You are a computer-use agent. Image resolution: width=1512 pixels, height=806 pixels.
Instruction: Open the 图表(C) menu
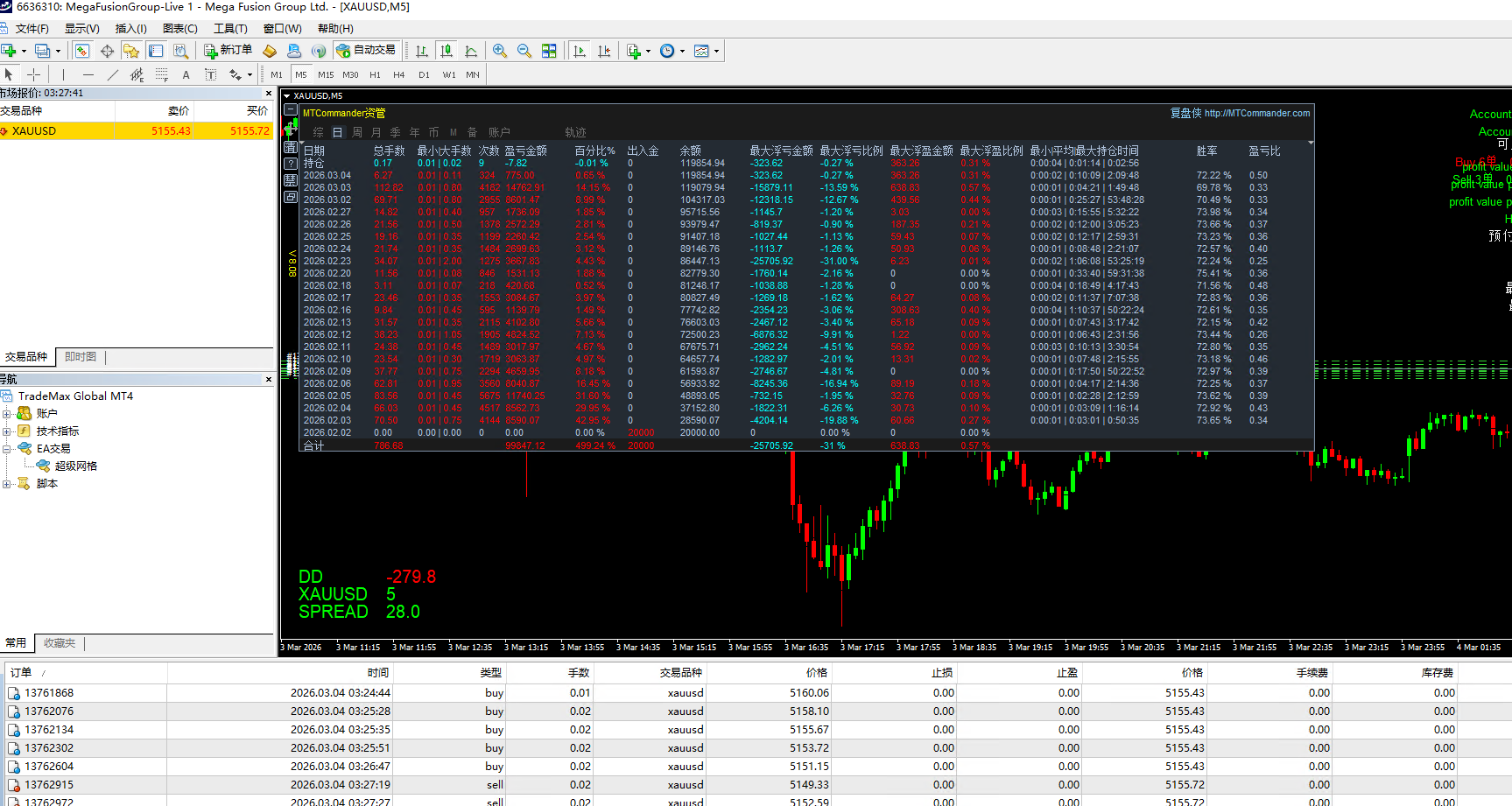pyautogui.click(x=179, y=29)
